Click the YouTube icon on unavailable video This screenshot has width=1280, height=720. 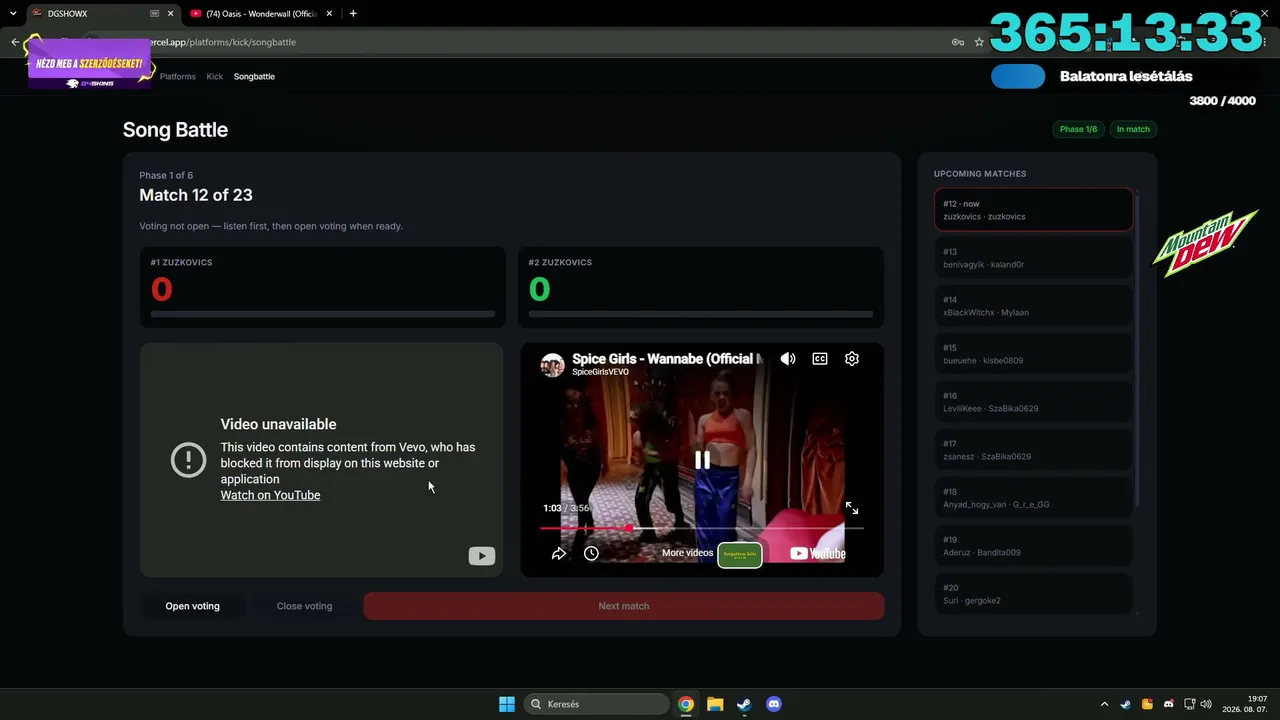(x=482, y=556)
